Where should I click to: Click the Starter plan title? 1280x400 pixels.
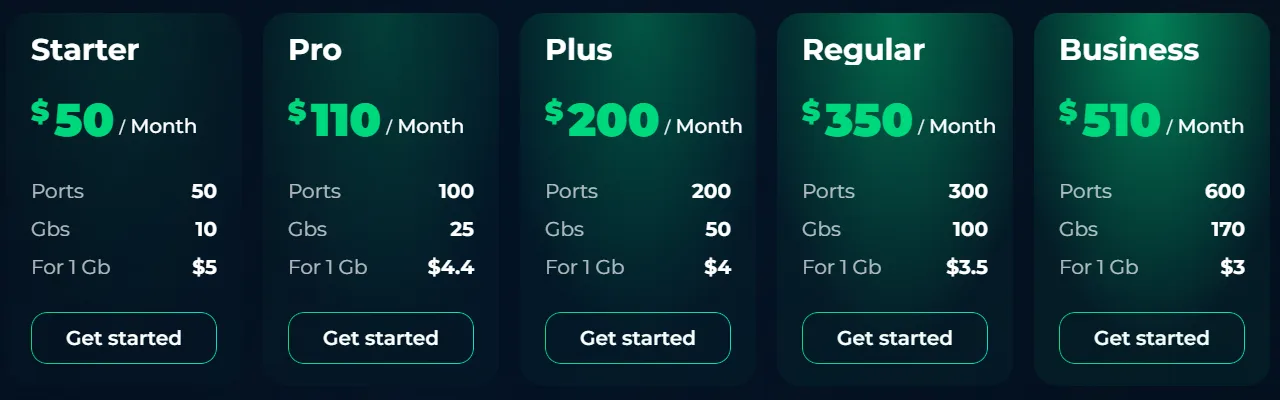point(85,50)
